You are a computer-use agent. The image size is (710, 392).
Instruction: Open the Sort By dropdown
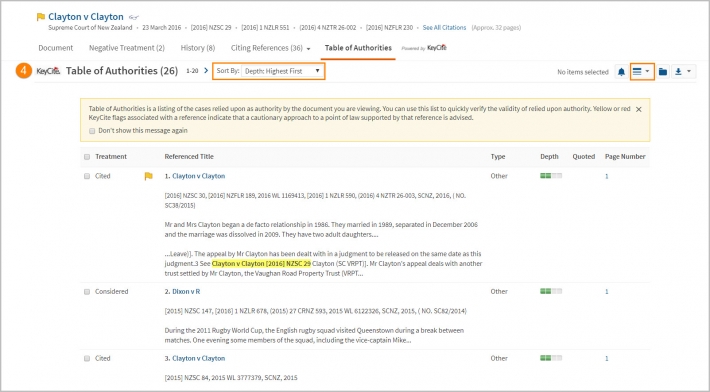coord(282,71)
